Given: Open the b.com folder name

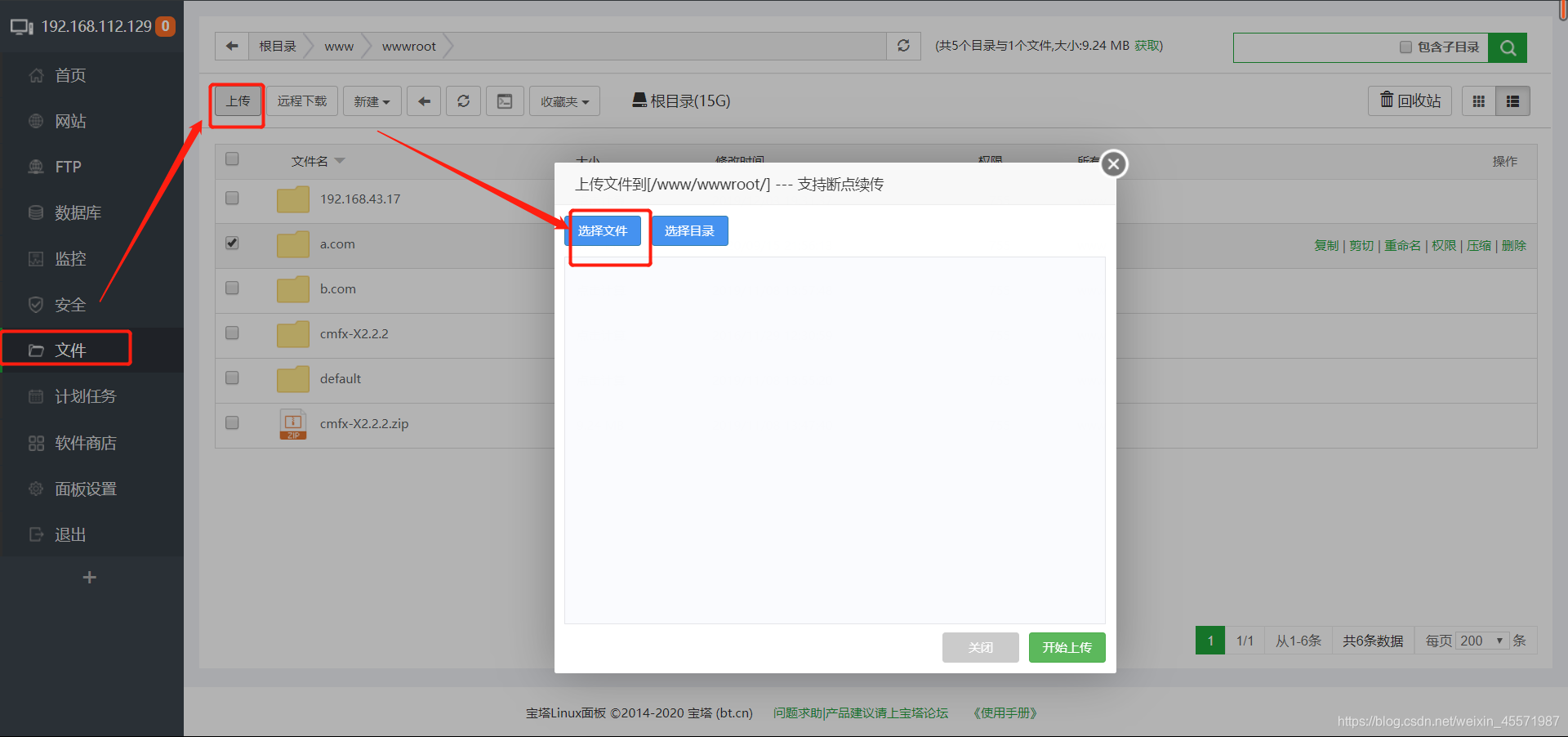Looking at the screenshot, I should 338,289.
